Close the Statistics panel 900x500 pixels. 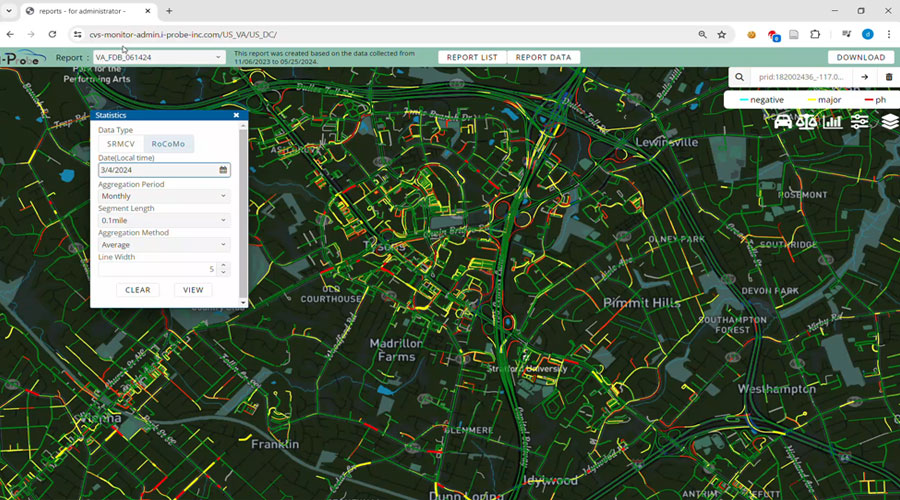(x=236, y=115)
